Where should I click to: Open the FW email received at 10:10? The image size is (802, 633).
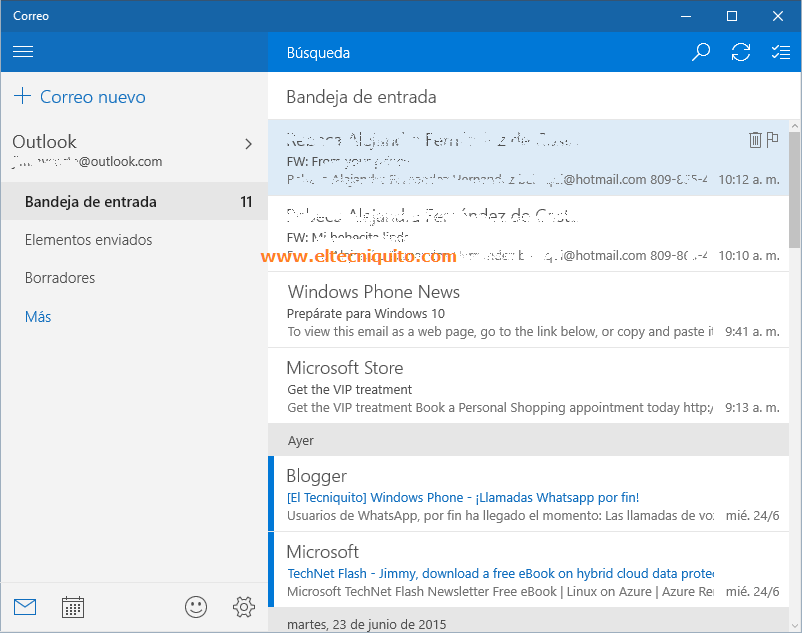coord(528,234)
